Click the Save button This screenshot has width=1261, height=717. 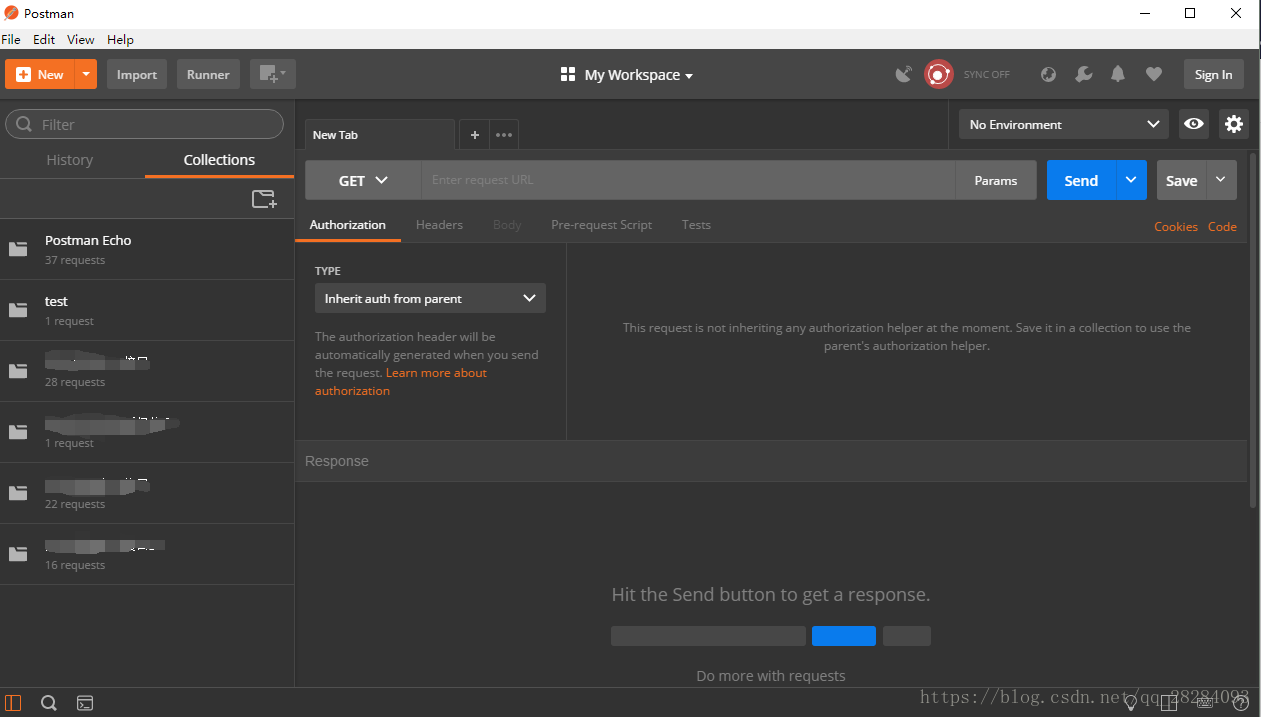tap(1181, 180)
